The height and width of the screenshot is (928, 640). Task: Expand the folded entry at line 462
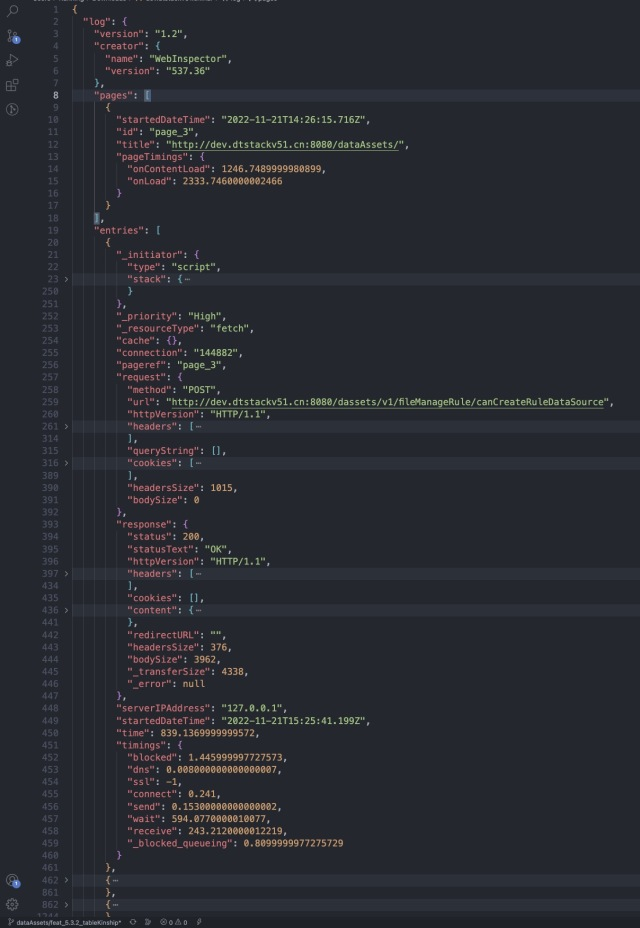(x=66, y=879)
